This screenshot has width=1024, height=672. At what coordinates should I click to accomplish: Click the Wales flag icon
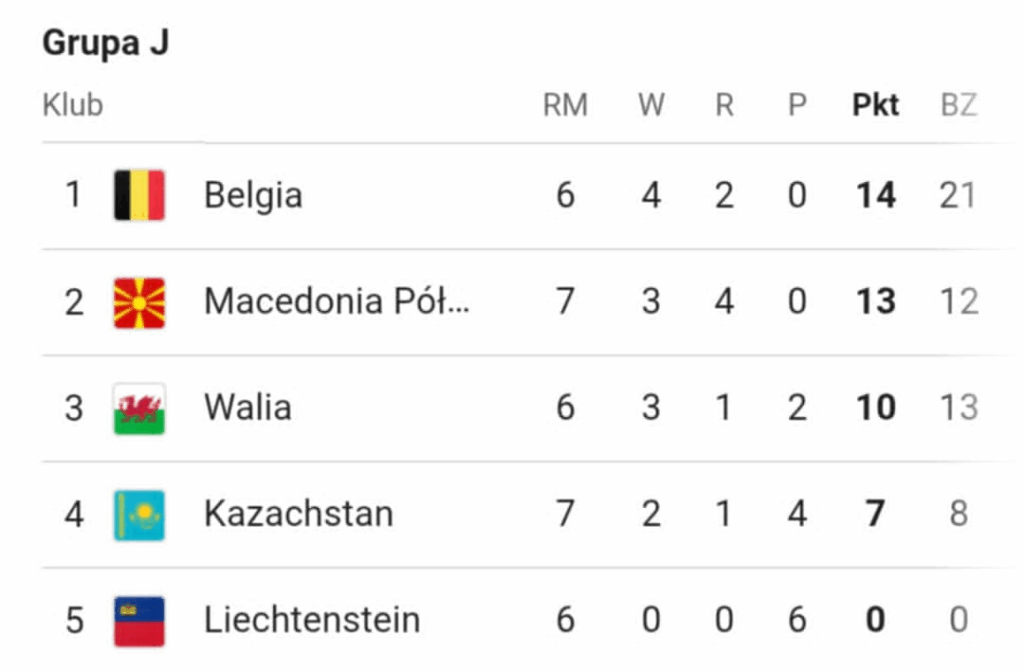(139, 408)
